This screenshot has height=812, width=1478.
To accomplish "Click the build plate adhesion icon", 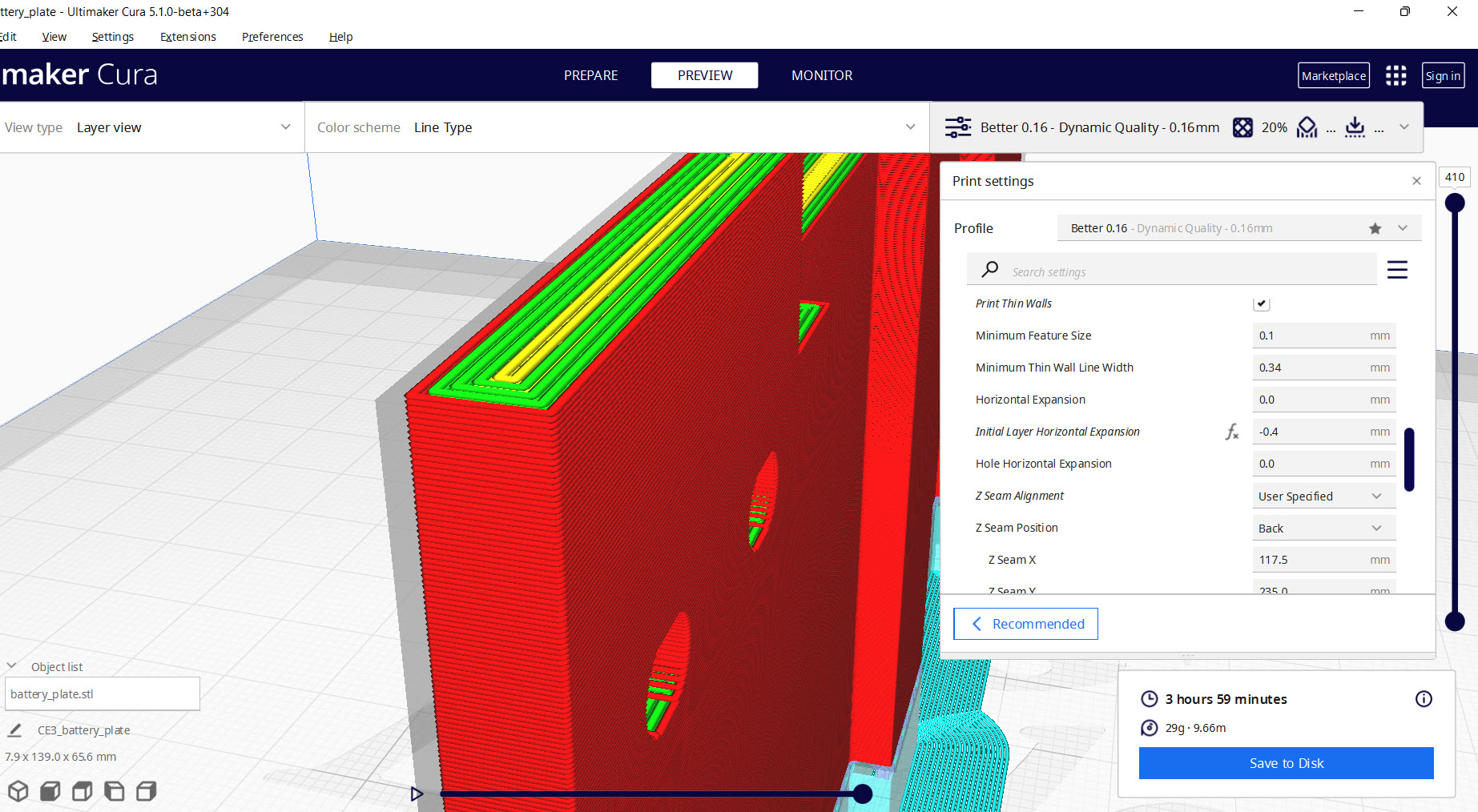I will [x=1355, y=127].
